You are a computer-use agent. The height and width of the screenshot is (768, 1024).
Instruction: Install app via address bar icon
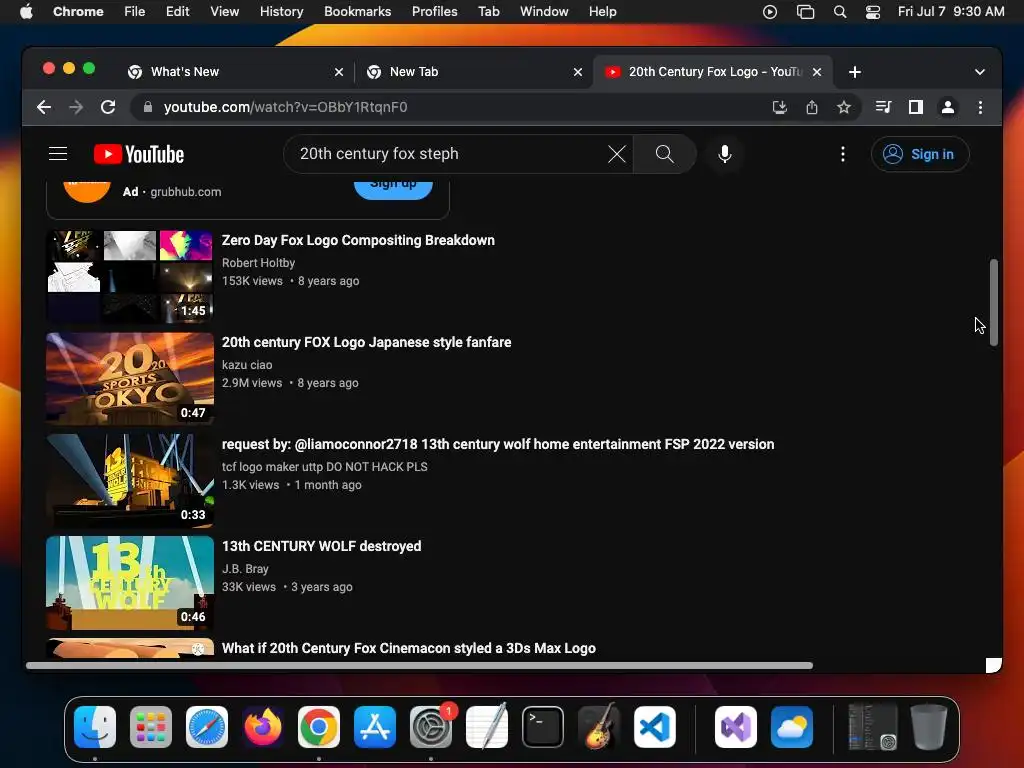(779, 107)
